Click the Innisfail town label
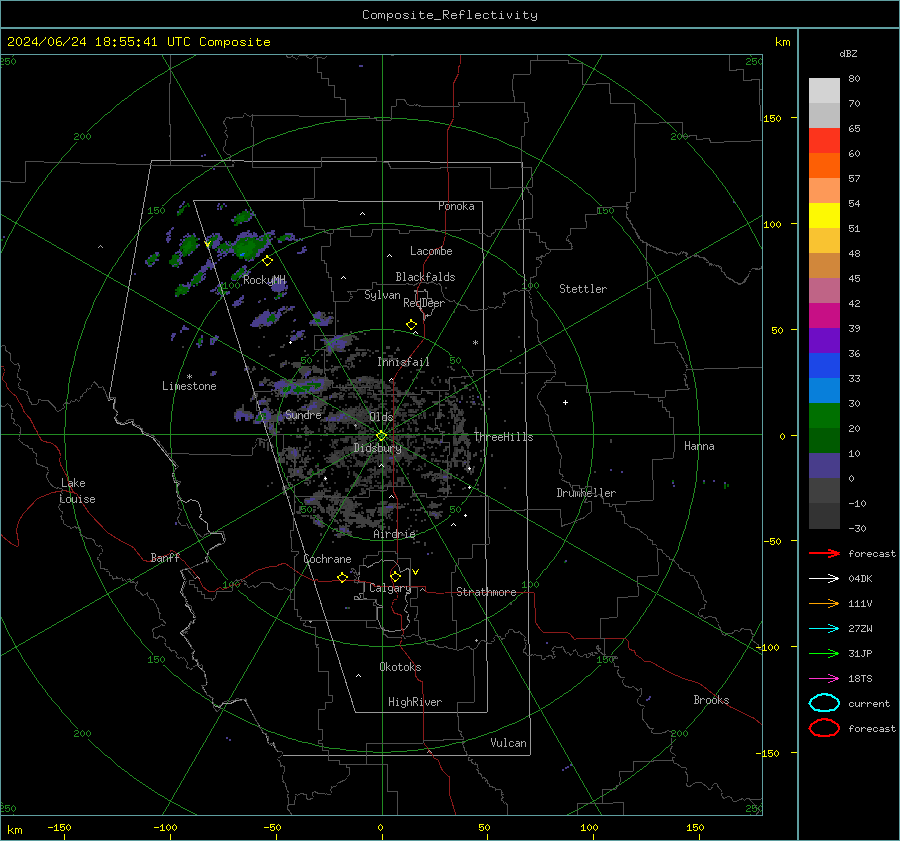Screen dimensions: 900x841 coord(403,362)
